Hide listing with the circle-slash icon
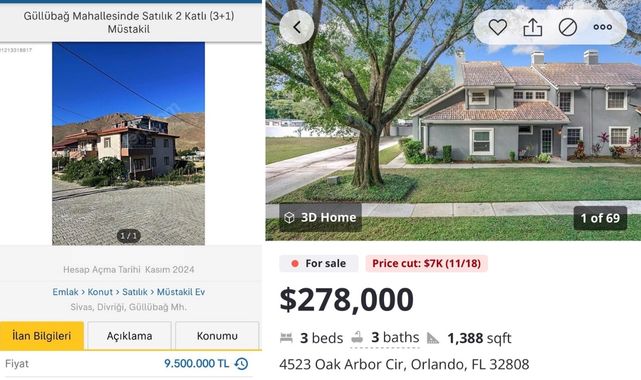641x380 pixels. [568, 27]
